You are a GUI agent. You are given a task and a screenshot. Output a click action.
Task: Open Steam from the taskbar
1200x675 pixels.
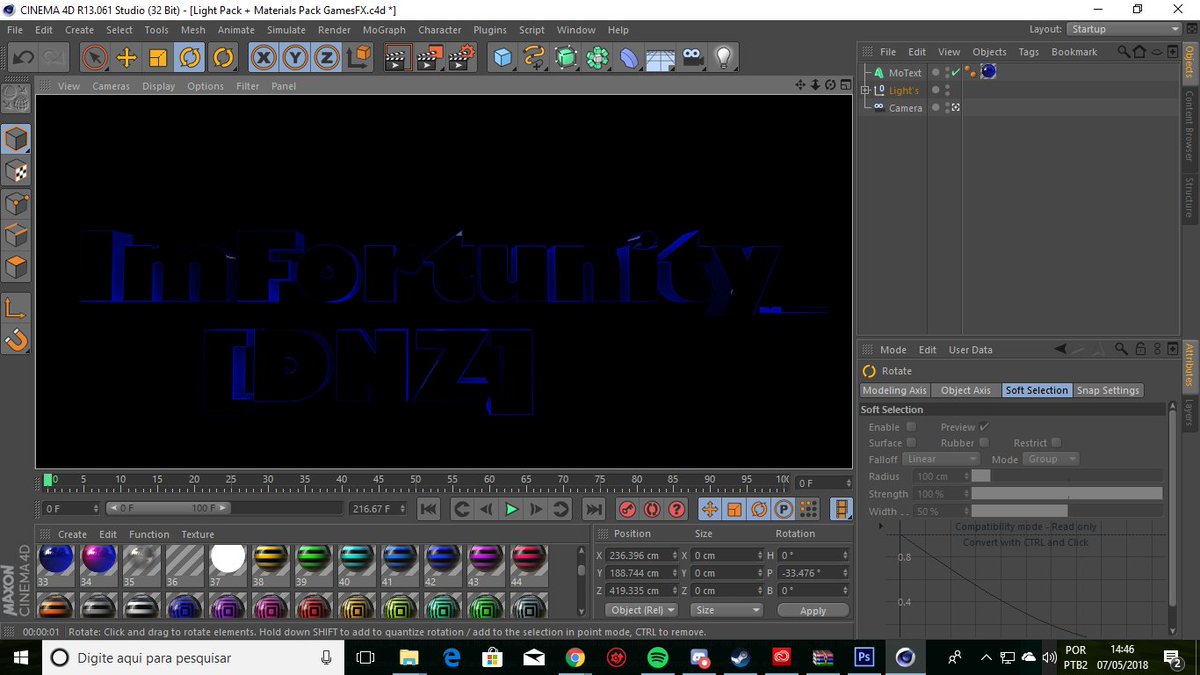[740, 657]
